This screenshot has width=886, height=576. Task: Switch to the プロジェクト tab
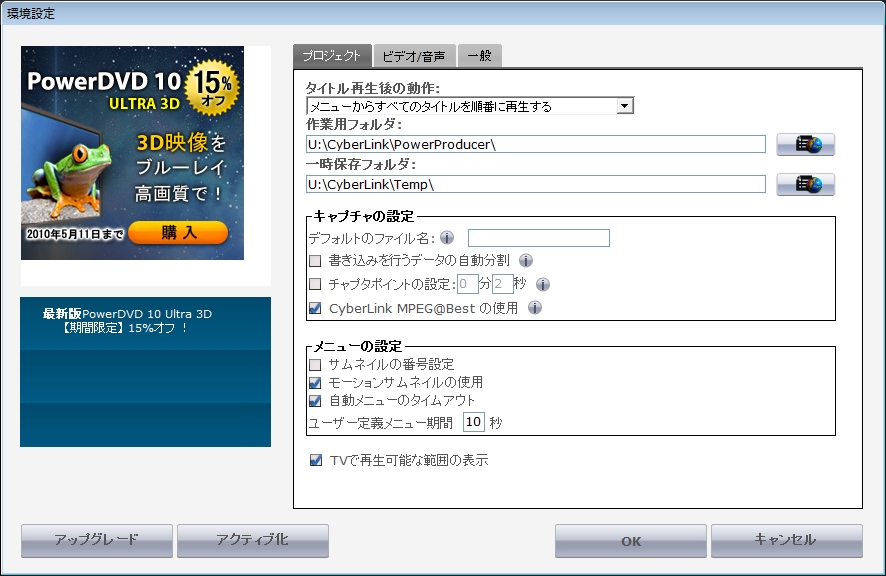coord(332,56)
